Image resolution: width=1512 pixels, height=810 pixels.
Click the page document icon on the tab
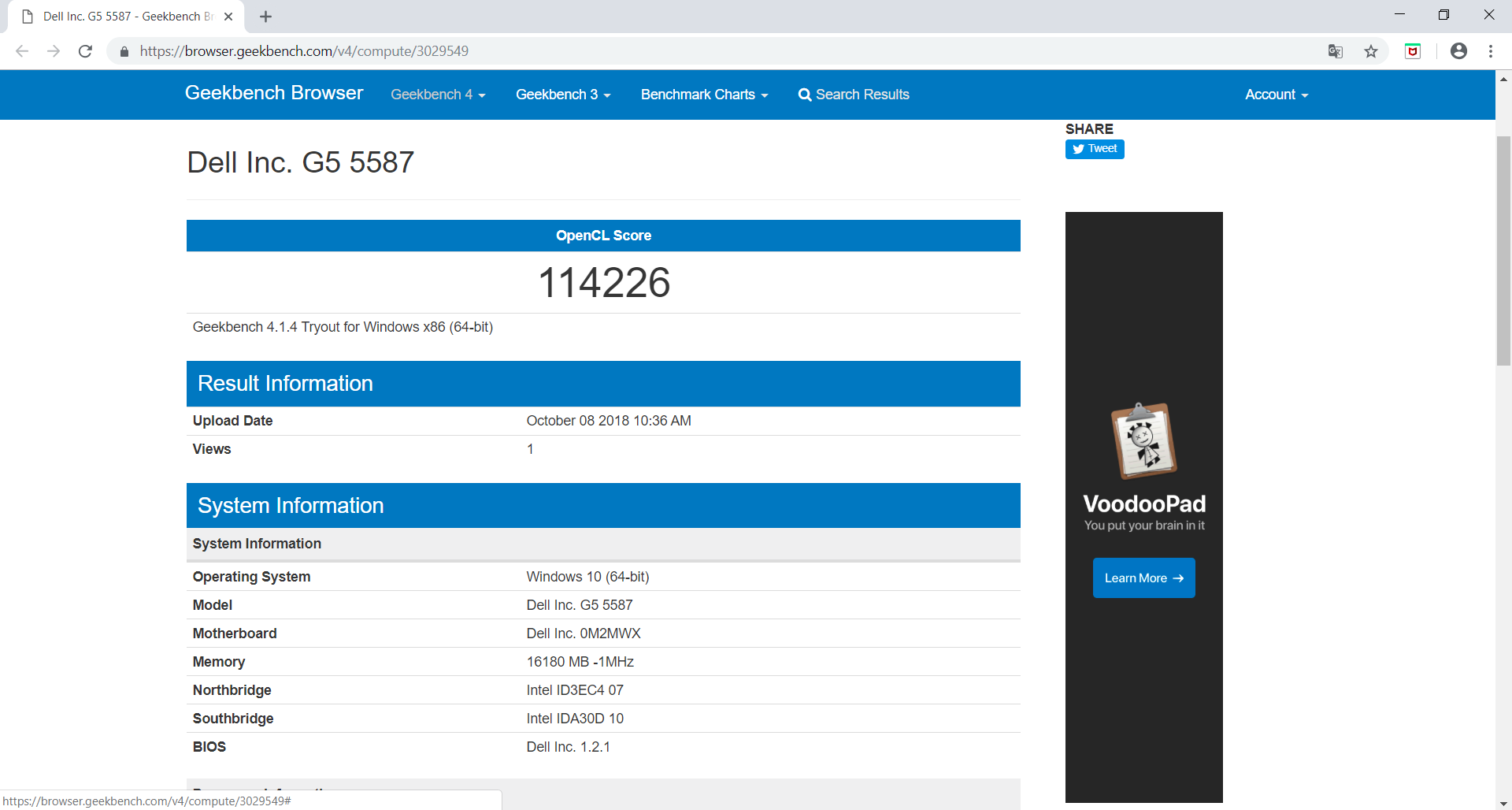[28, 17]
